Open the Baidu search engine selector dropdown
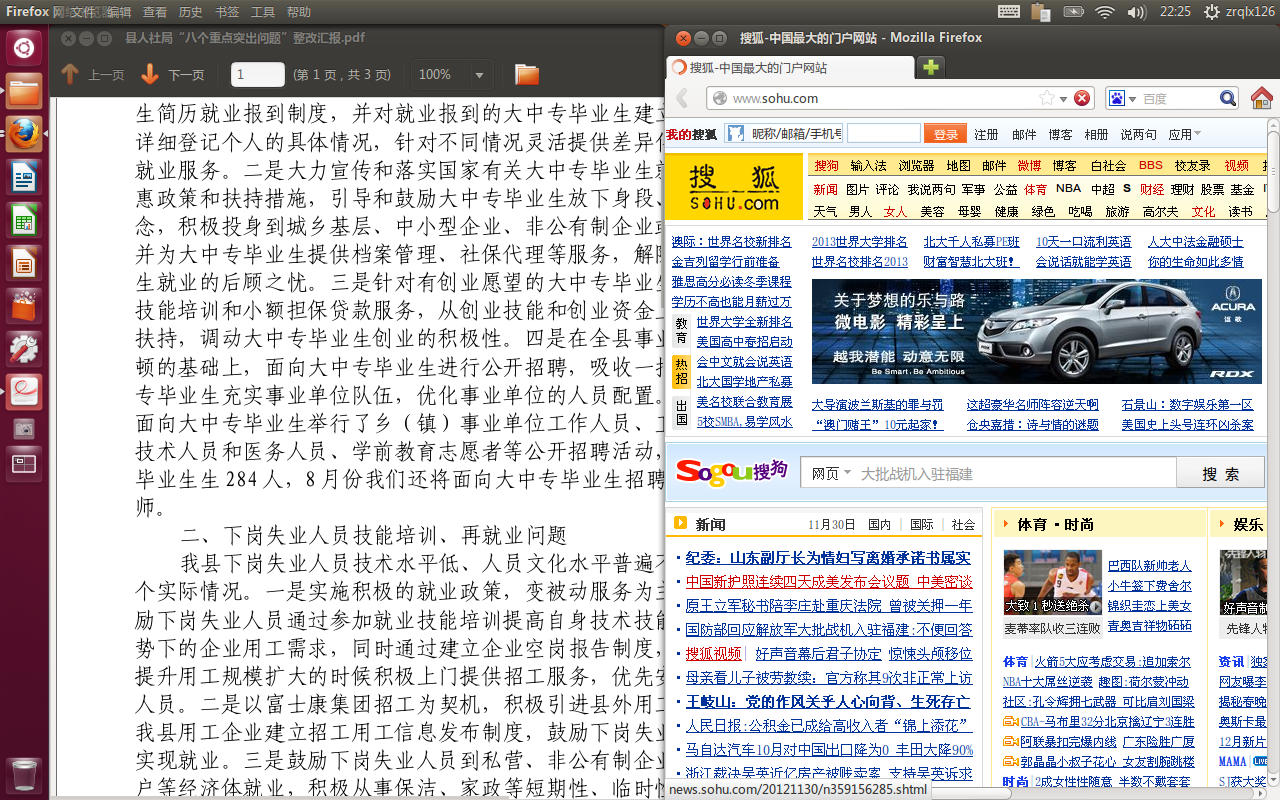The image size is (1280, 800). [1122, 98]
